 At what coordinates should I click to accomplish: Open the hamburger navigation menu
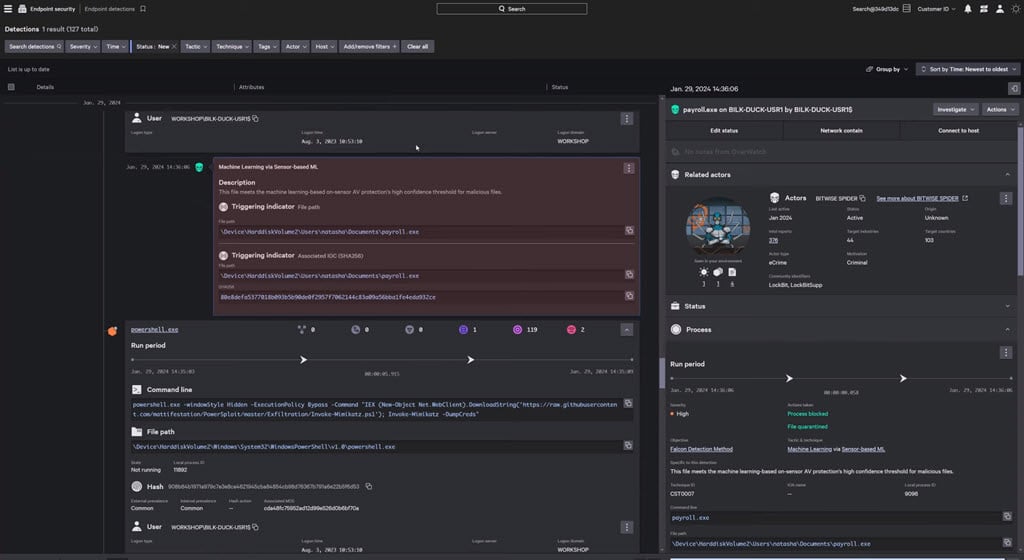click(x=9, y=8)
